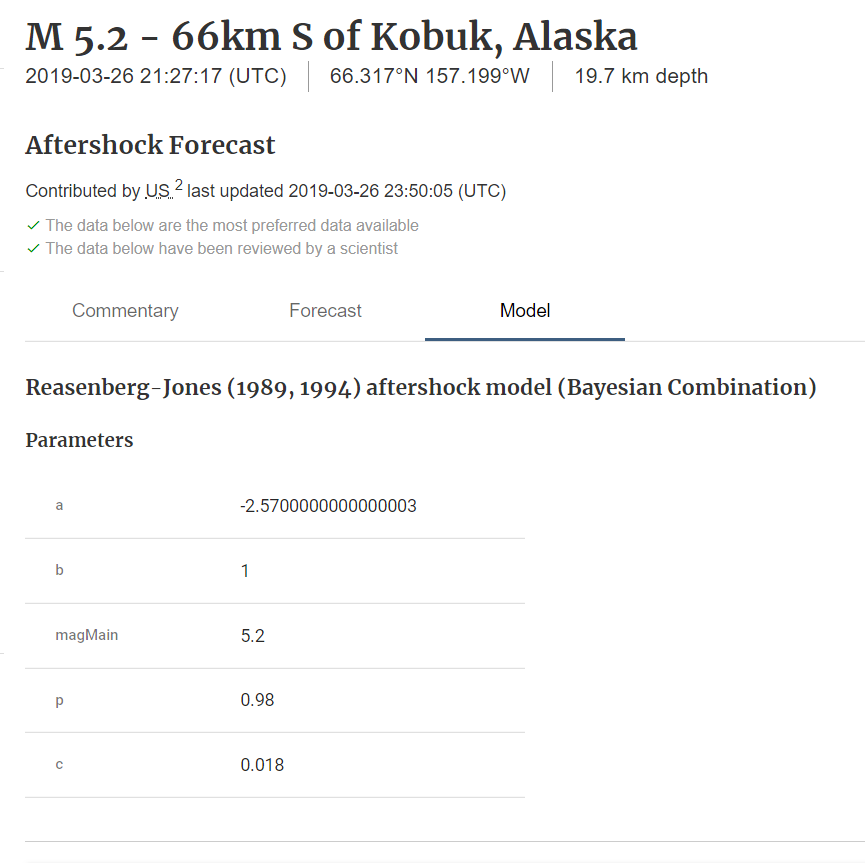Screen dimensions: 865x863
Task: Click the Aftershock Forecast heading
Action: (150, 145)
